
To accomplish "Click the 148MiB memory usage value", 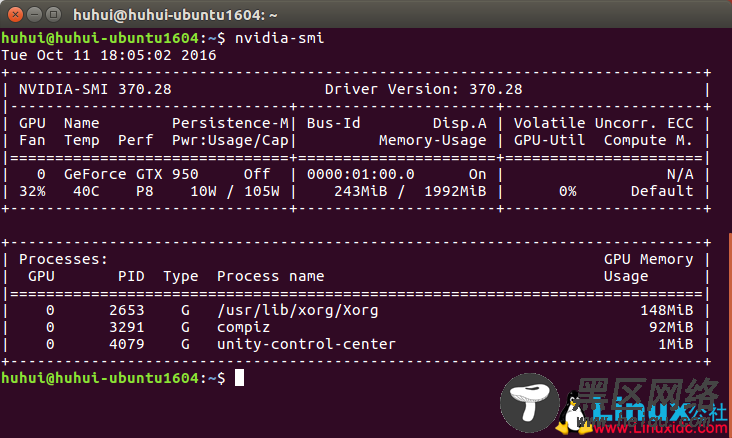I will click(x=667, y=310).
